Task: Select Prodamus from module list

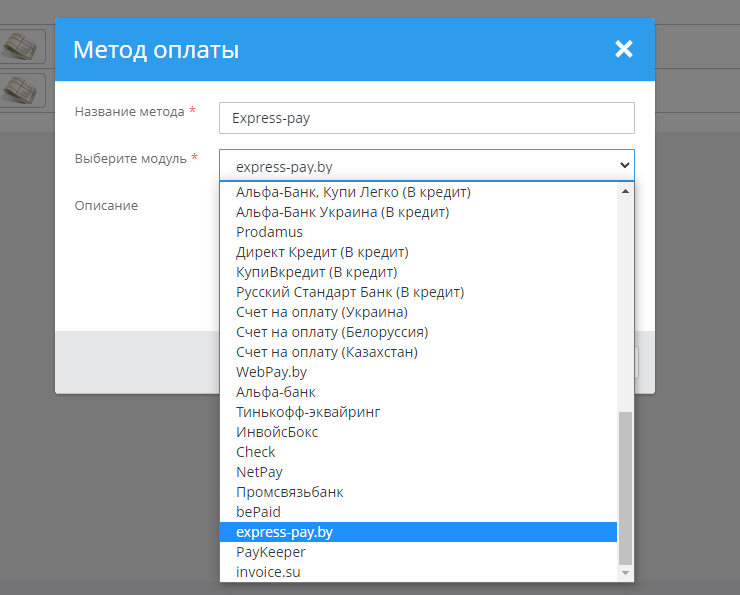Action: [x=269, y=232]
